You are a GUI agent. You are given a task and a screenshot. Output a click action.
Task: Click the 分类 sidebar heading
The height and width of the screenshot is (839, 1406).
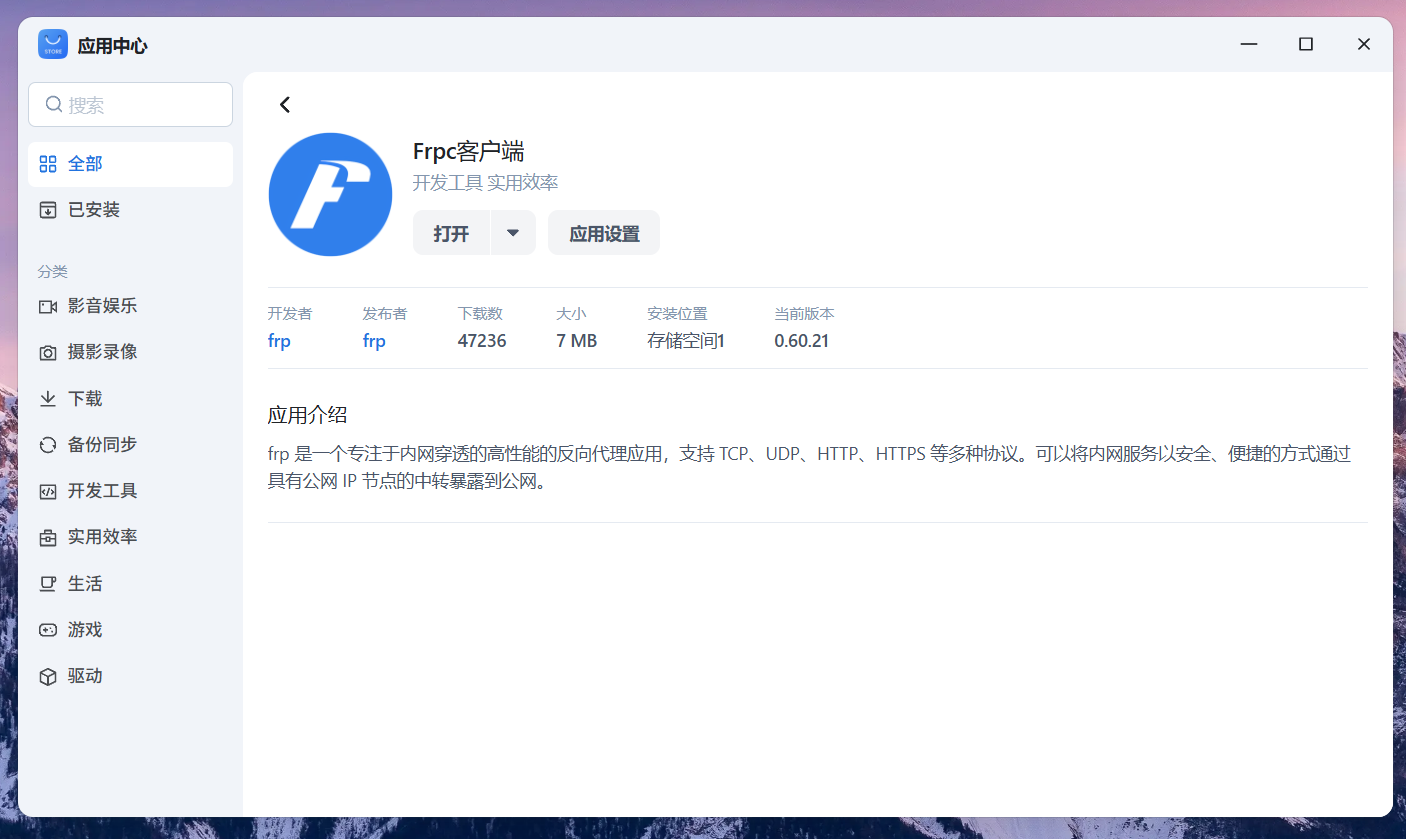pos(53,271)
